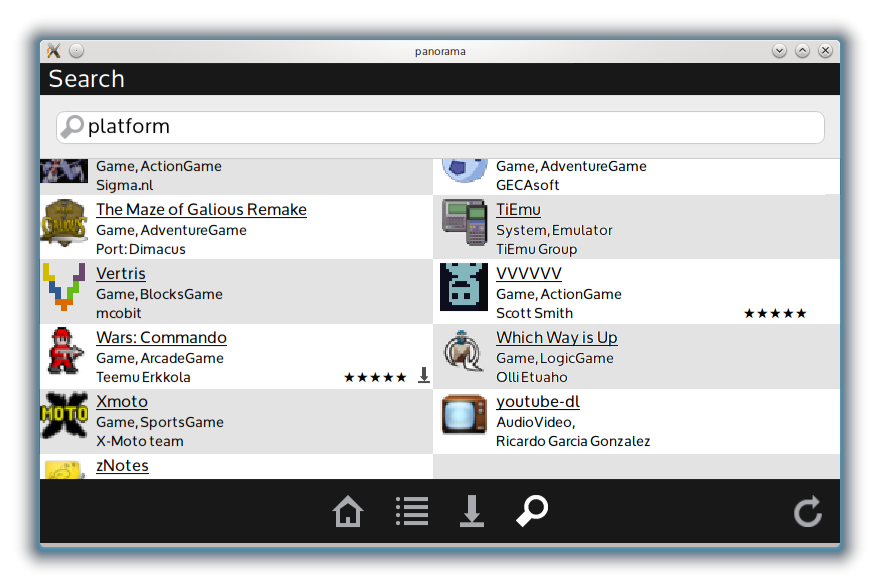The height and width of the screenshot is (587, 880).
Task: Click the magnifier icon inside search box
Action: coord(72,127)
